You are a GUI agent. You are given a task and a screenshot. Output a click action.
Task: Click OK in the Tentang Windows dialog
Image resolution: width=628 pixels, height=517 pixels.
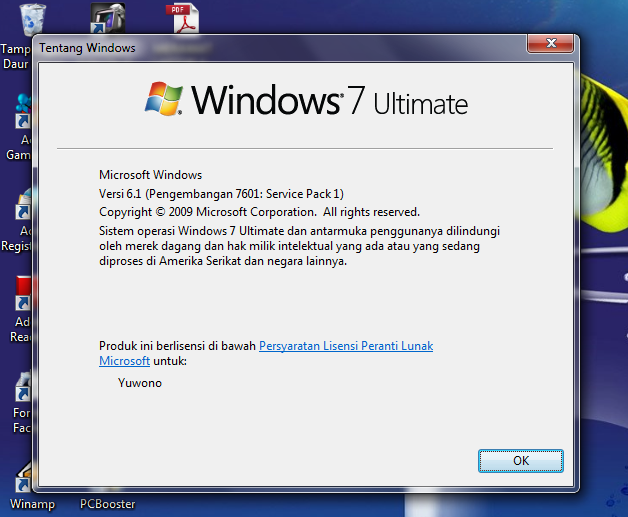tap(521, 461)
